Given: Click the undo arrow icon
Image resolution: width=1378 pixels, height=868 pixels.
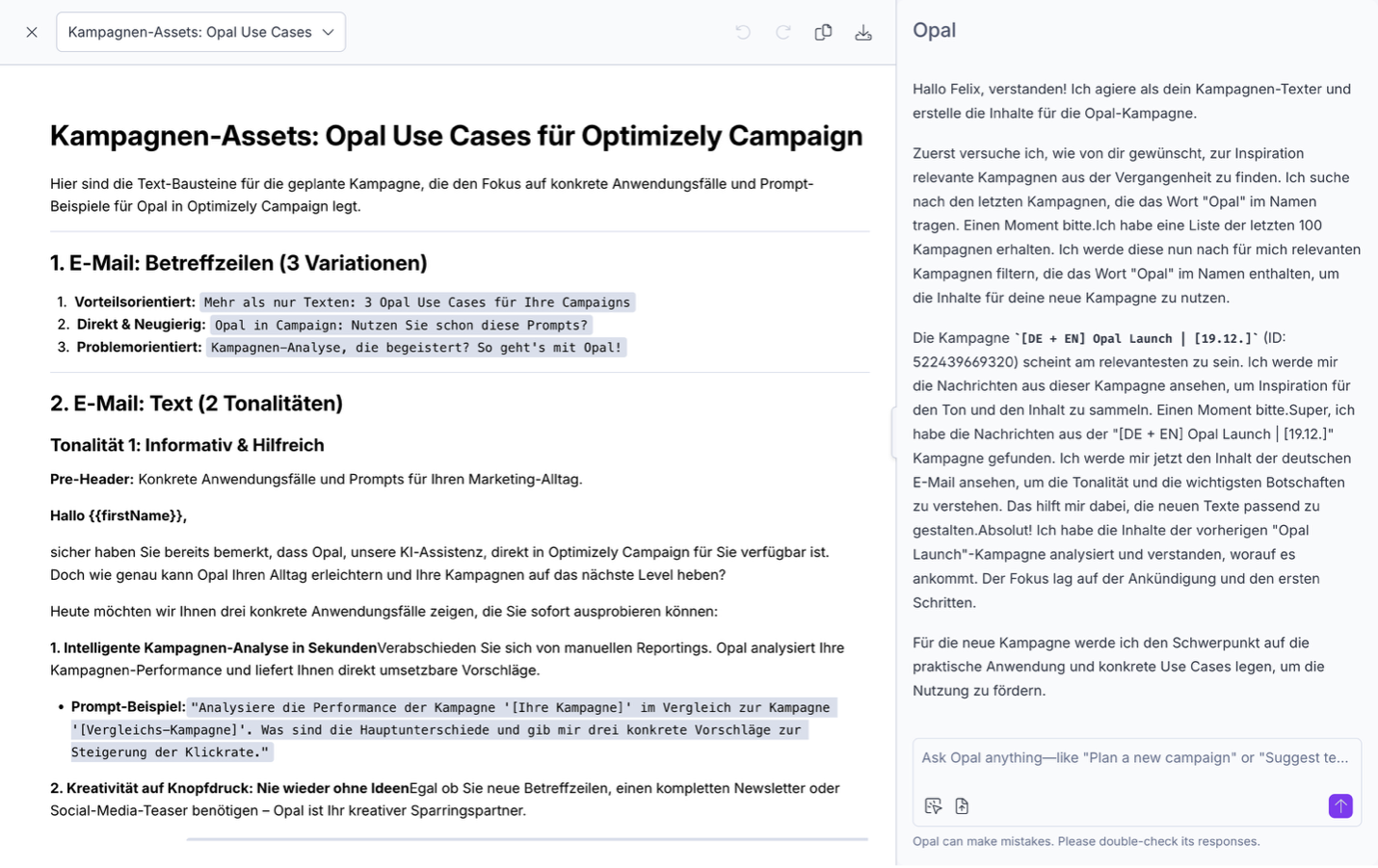Looking at the screenshot, I should point(743,32).
